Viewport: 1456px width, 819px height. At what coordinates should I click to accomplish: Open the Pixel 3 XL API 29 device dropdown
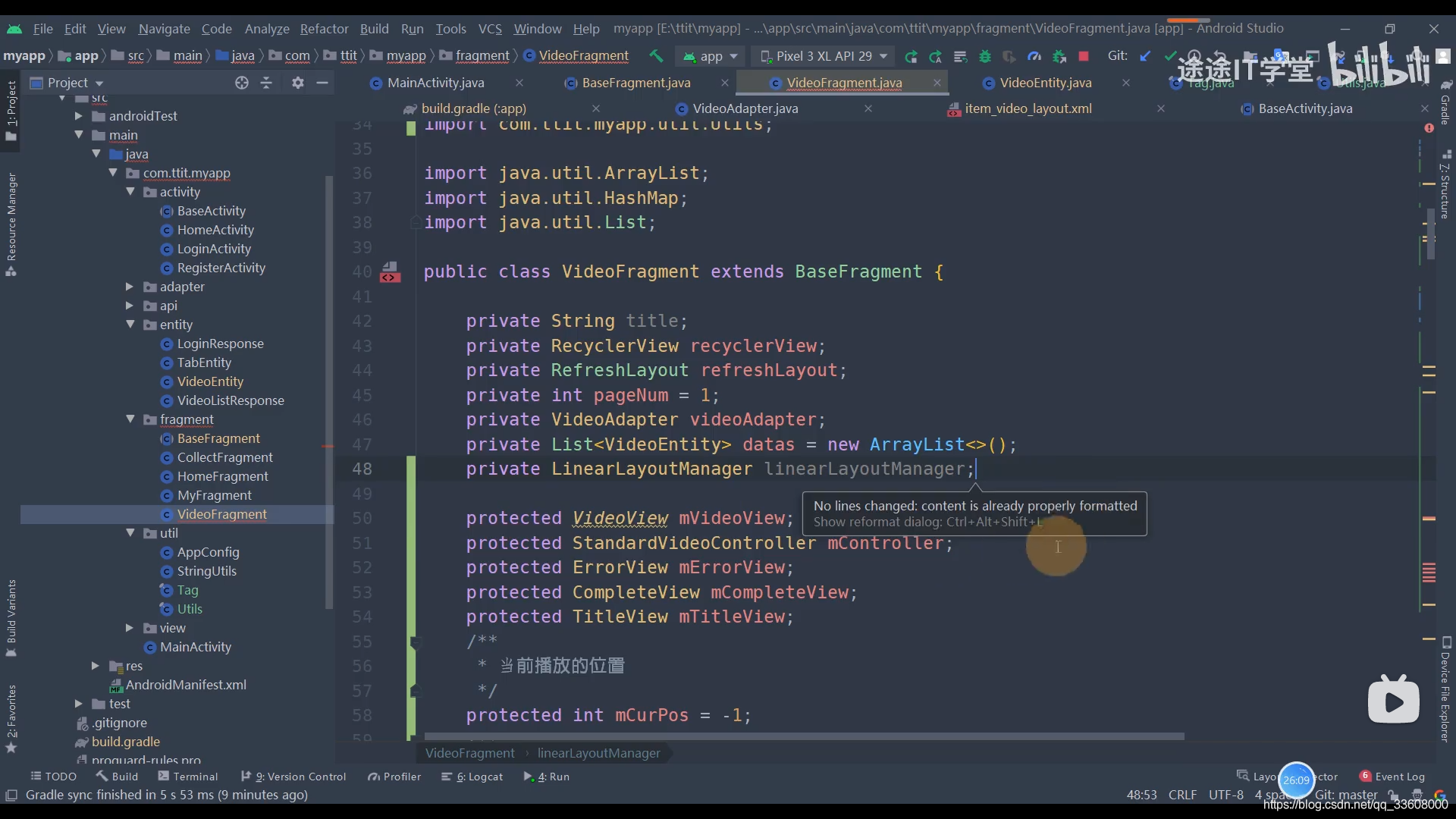pos(824,56)
